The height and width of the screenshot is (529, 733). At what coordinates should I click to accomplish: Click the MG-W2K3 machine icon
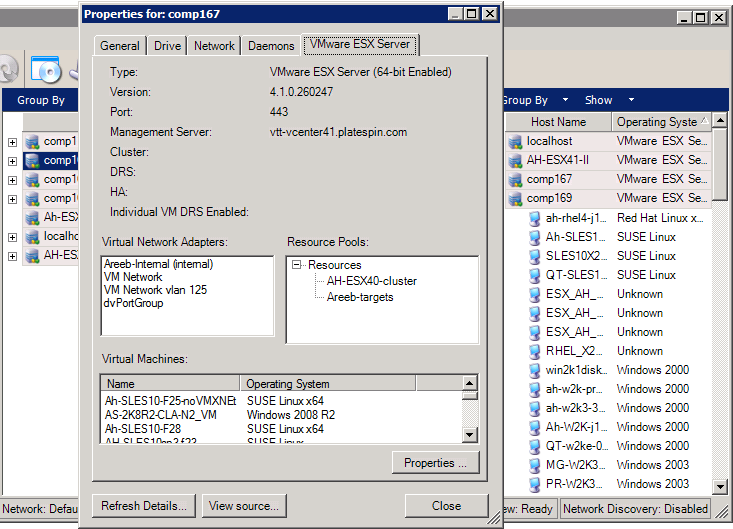(535, 465)
